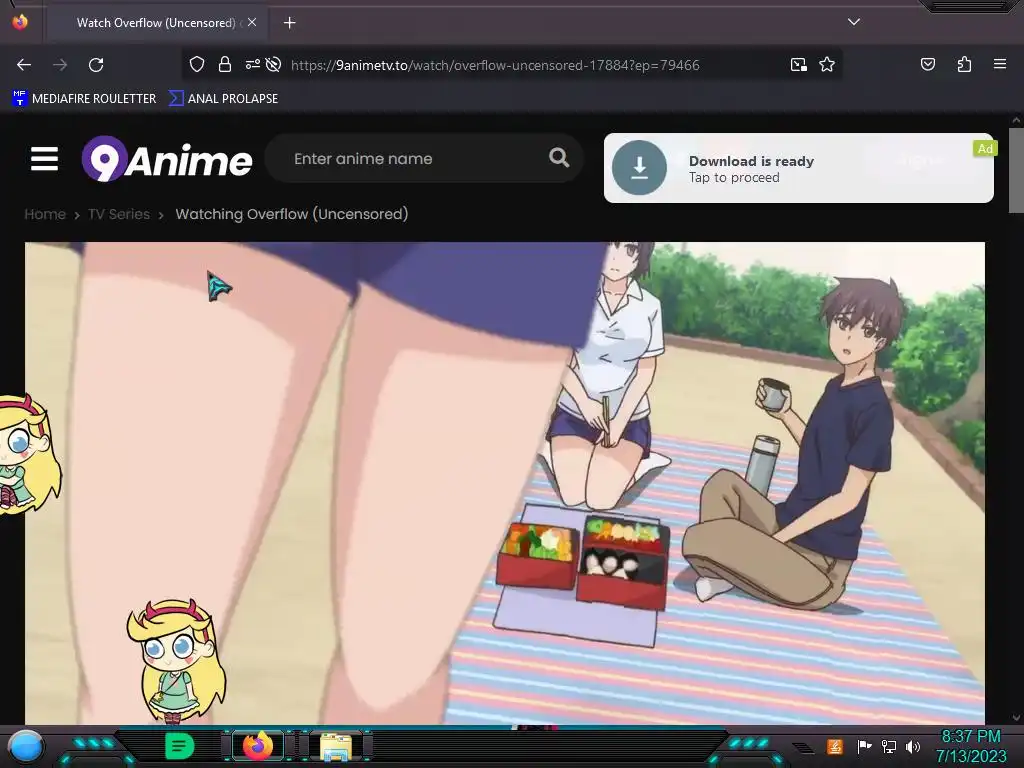This screenshot has height=768, width=1024.
Task: Open the browser extensions puzzle icon
Action: pos(964,64)
